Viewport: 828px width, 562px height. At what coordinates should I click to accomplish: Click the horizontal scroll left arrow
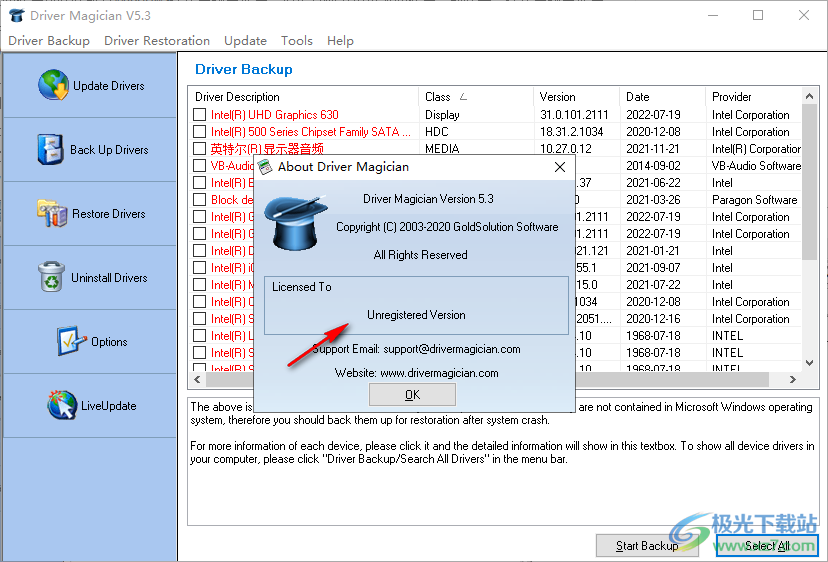point(197,379)
